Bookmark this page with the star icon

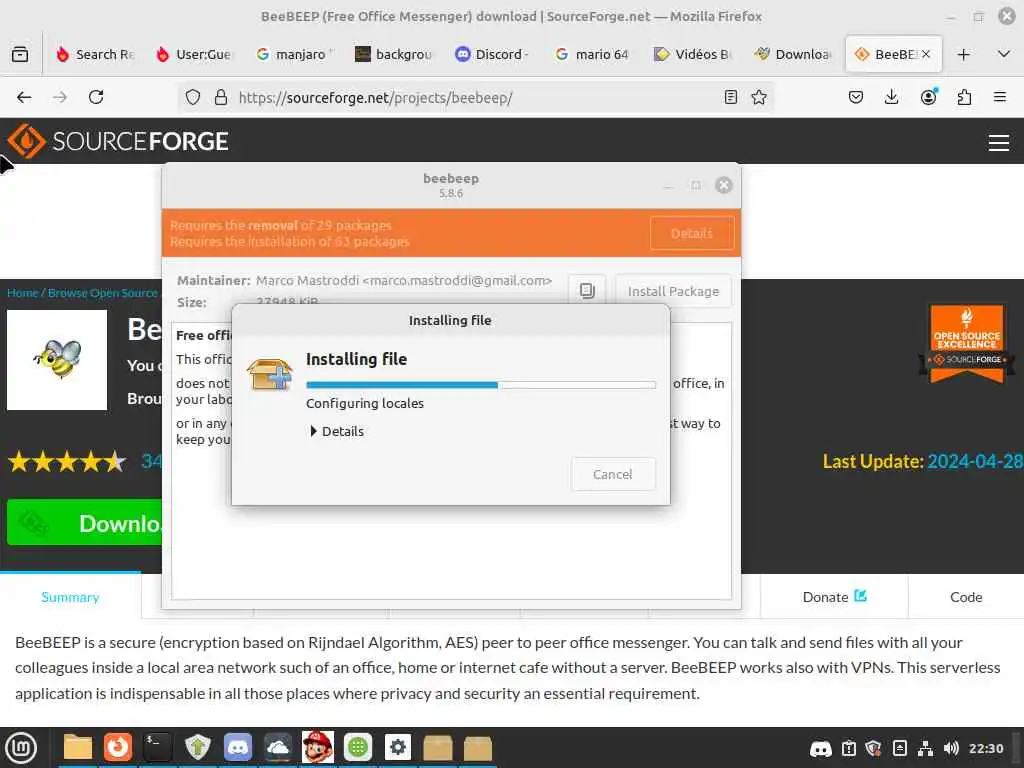click(759, 97)
